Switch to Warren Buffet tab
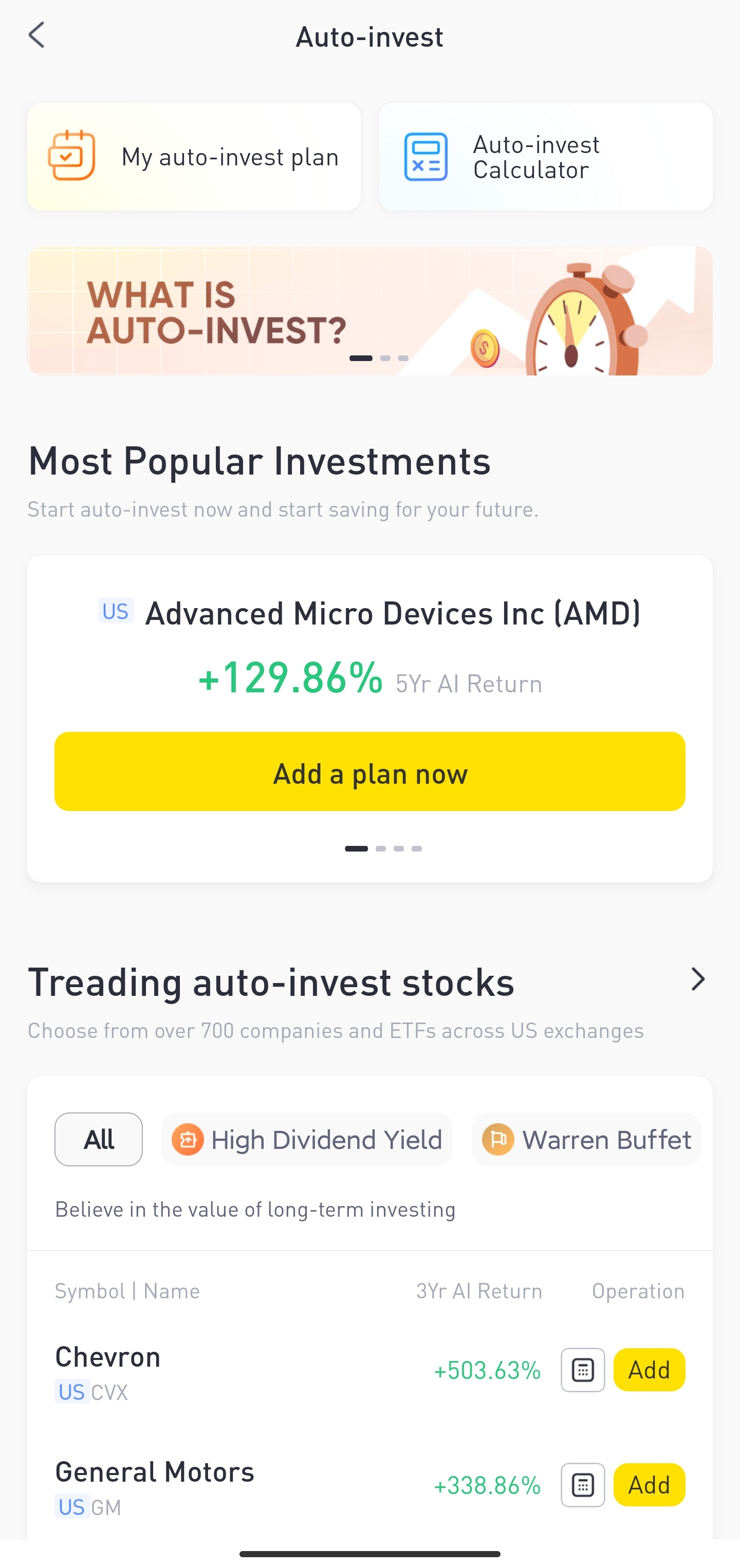 point(606,1140)
